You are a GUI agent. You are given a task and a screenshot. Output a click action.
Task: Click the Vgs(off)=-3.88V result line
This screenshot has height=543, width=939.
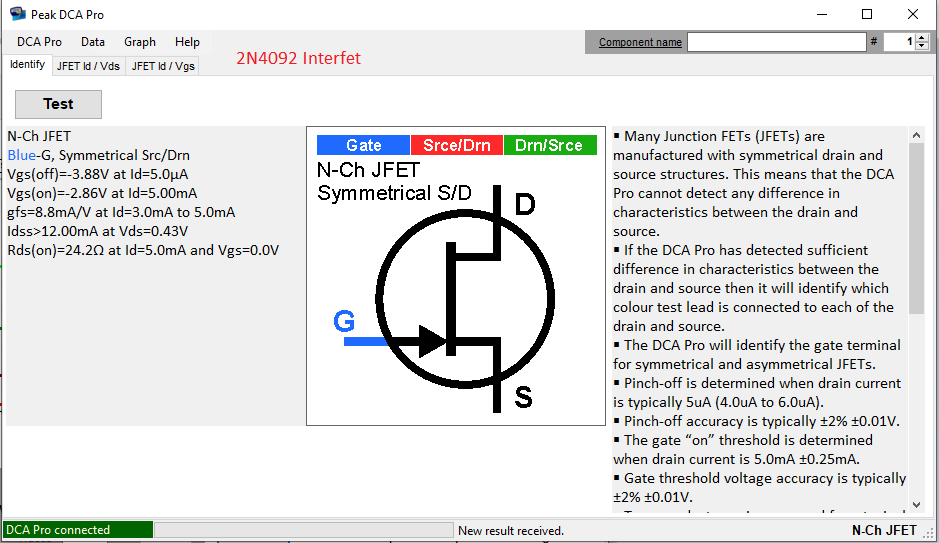98,175
